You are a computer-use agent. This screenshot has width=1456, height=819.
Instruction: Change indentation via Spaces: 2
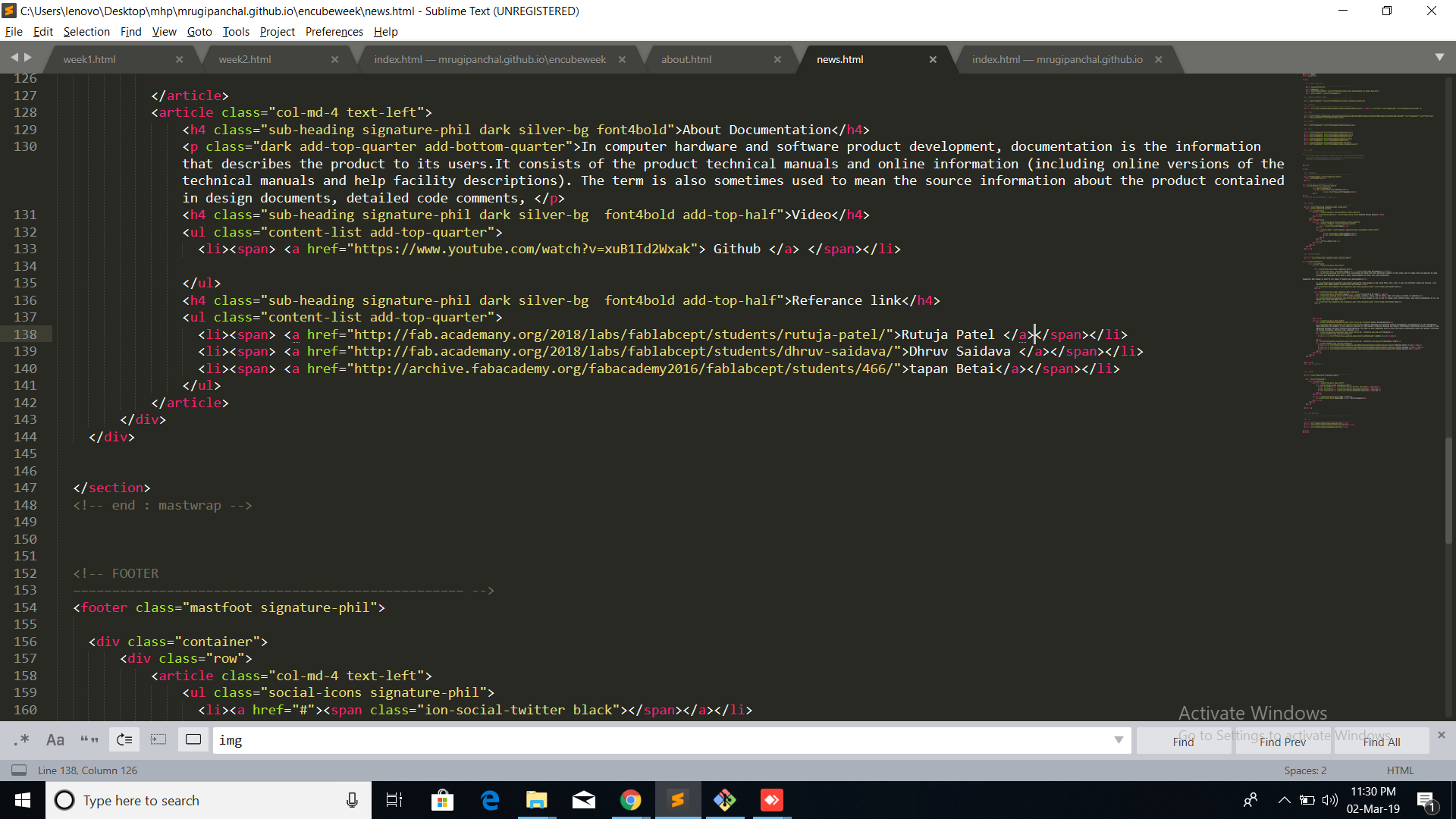pyautogui.click(x=1305, y=770)
